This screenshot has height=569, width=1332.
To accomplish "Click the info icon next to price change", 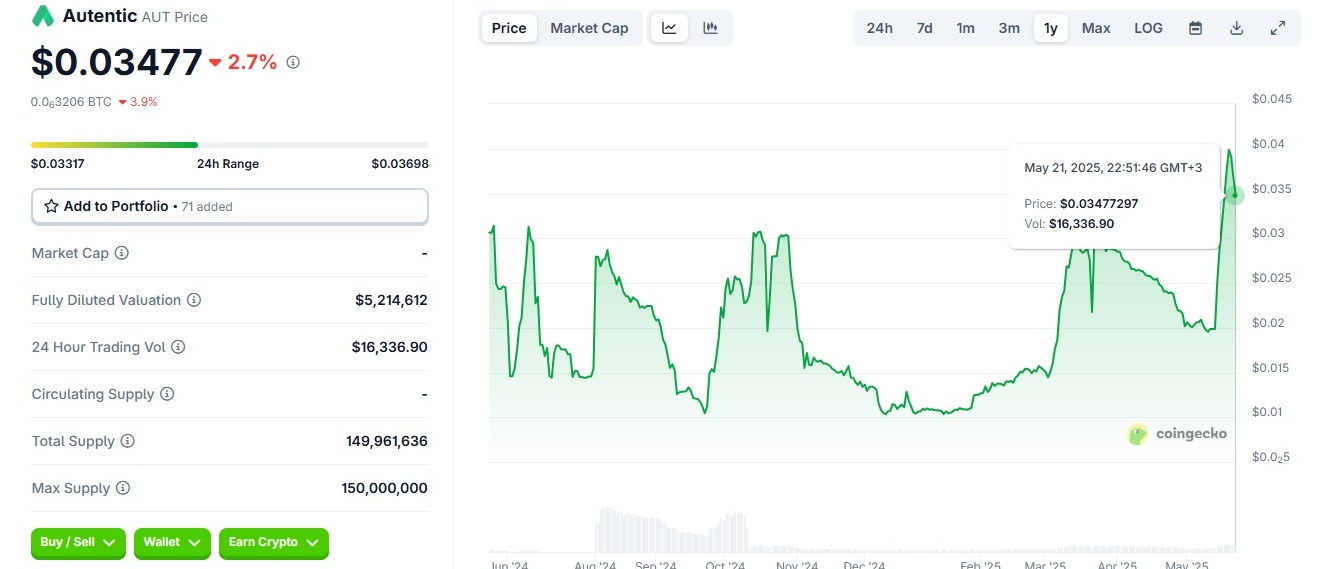I will [x=293, y=62].
